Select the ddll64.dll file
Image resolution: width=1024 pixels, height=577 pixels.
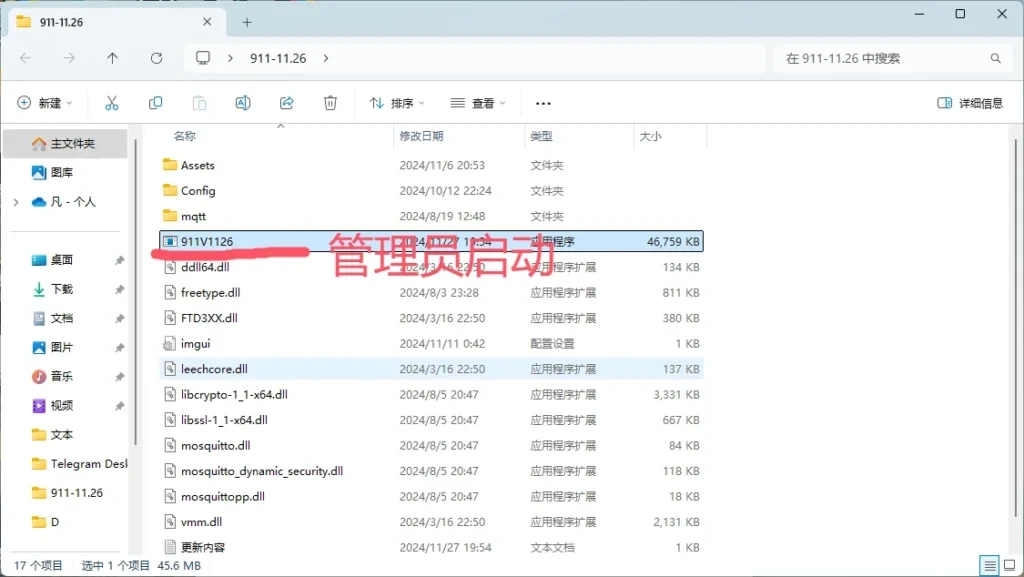(431, 267)
